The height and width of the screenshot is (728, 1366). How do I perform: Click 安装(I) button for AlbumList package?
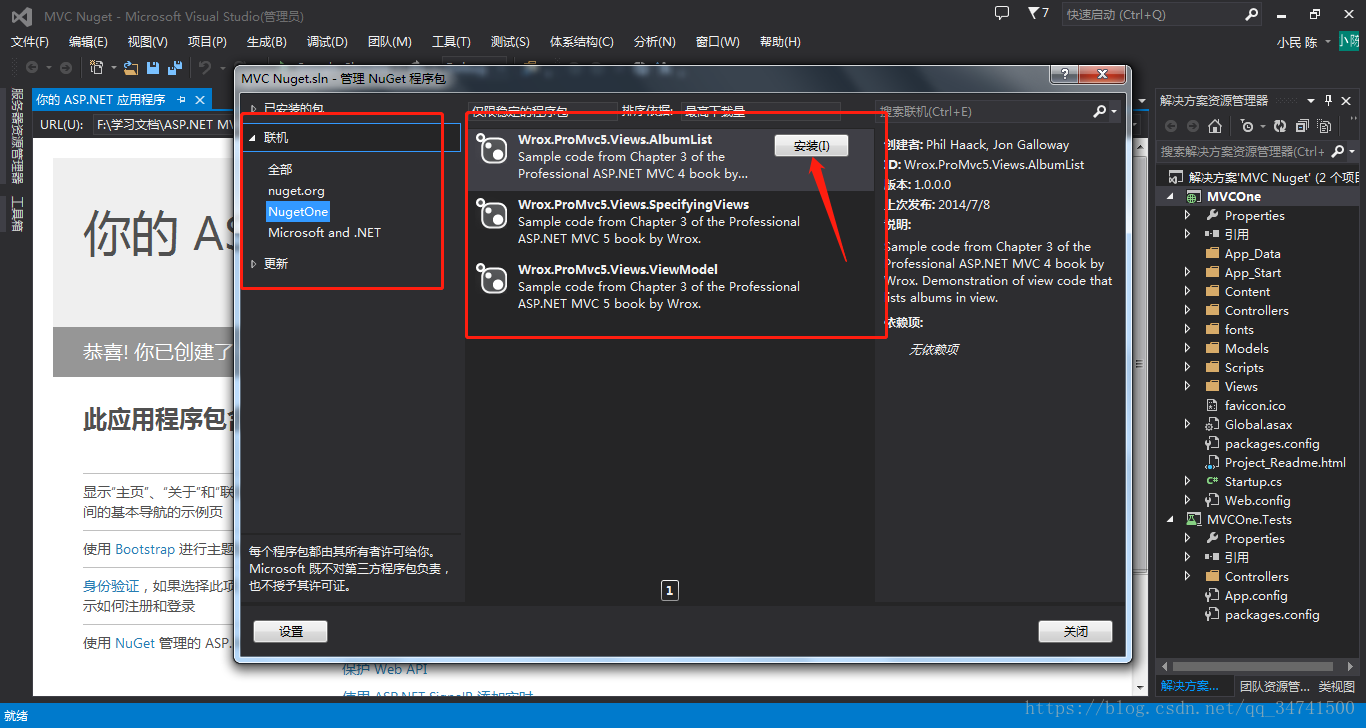point(811,146)
